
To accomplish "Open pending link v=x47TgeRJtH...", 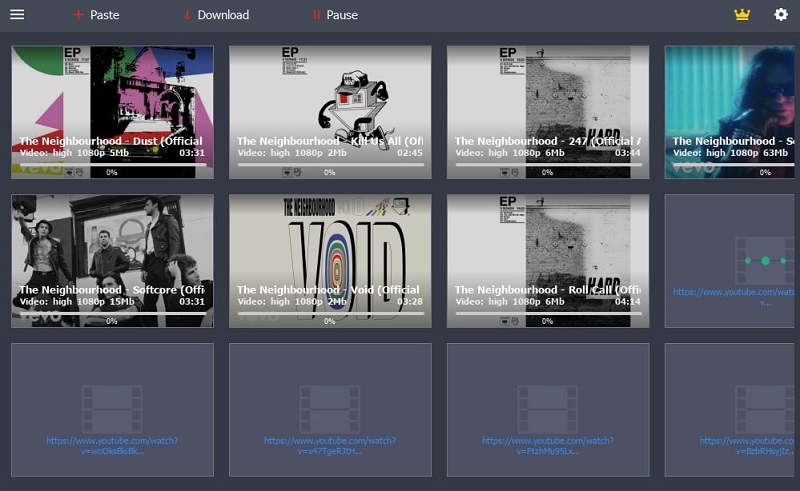I will (x=330, y=446).
